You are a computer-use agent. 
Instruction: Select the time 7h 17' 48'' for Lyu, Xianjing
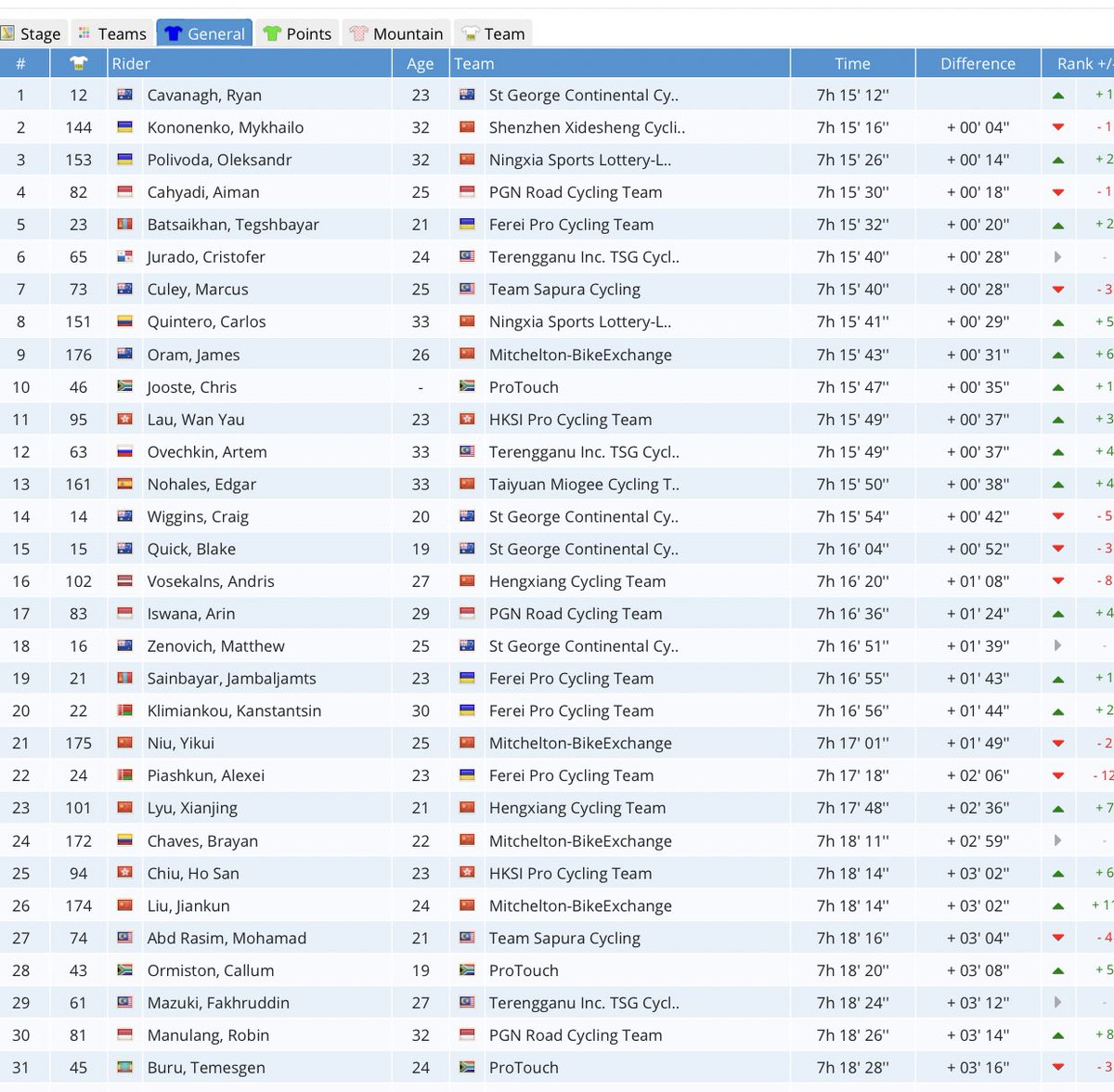click(x=852, y=808)
